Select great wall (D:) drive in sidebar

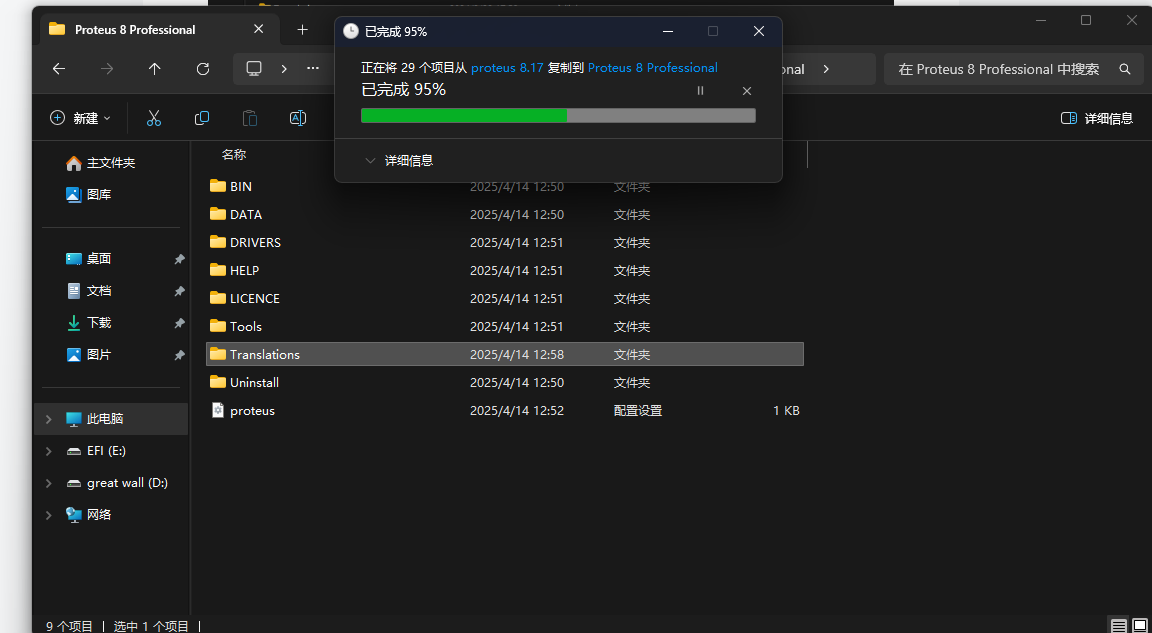[128, 482]
